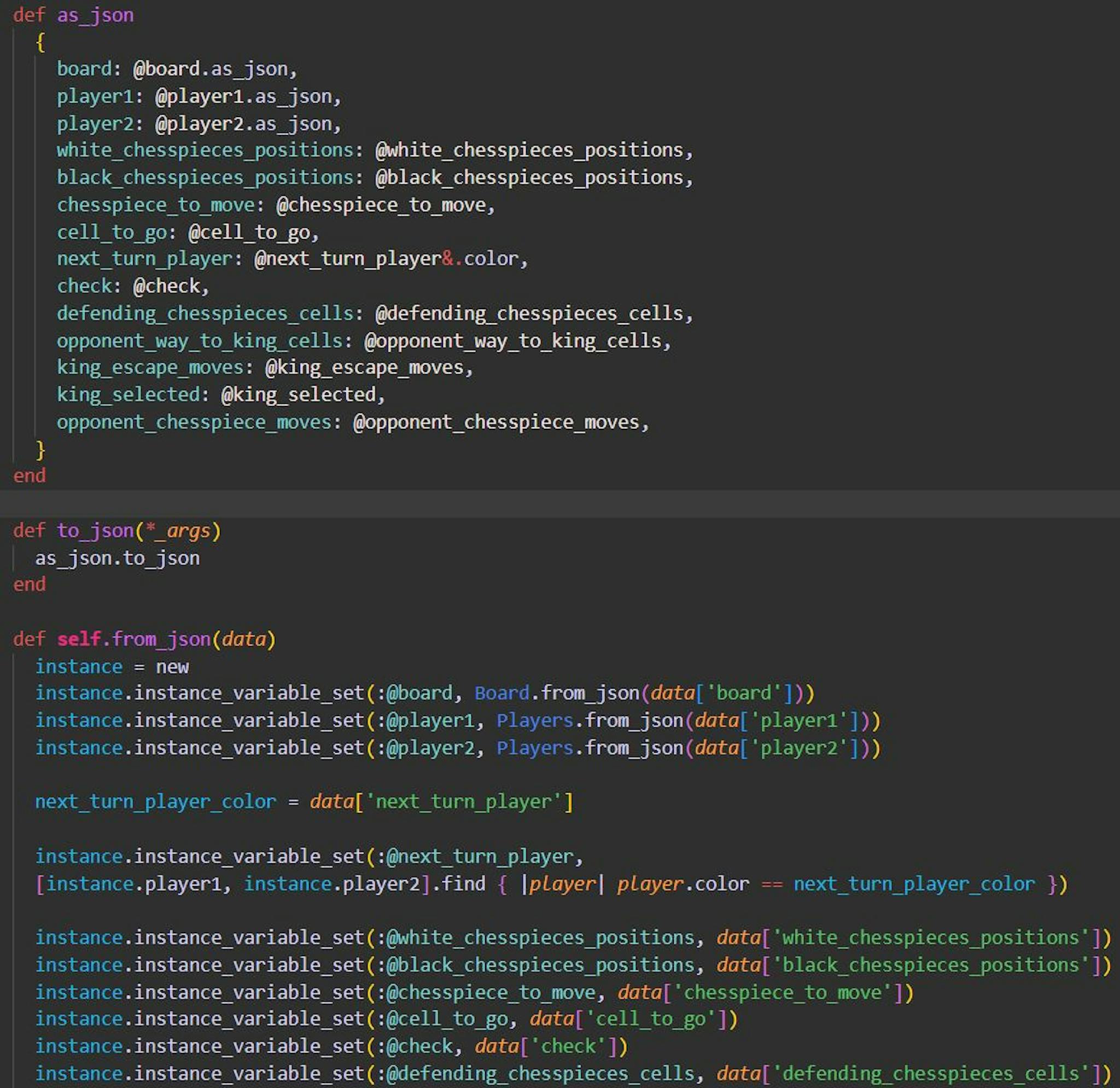1120x1088 pixels.
Task: Click the to_json method definition name
Action: (95, 531)
